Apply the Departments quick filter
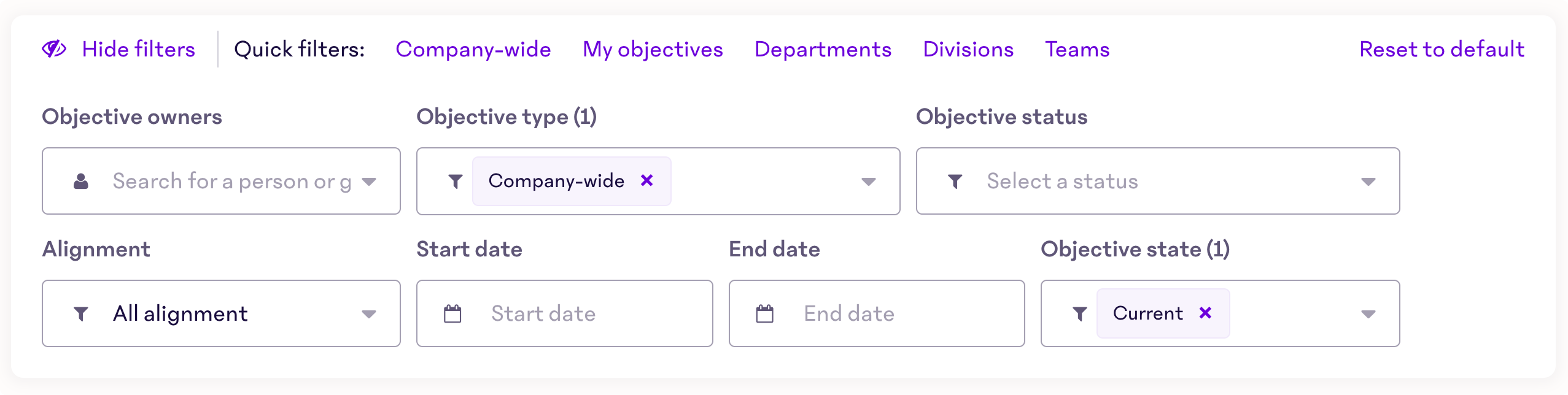The height and width of the screenshot is (395, 1568). click(823, 49)
